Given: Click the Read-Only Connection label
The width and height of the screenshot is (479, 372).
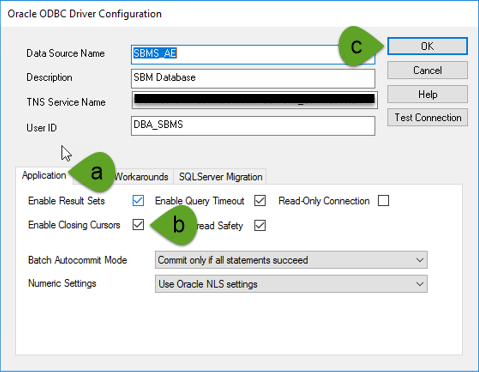Looking at the screenshot, I should [x=324, y=201].
